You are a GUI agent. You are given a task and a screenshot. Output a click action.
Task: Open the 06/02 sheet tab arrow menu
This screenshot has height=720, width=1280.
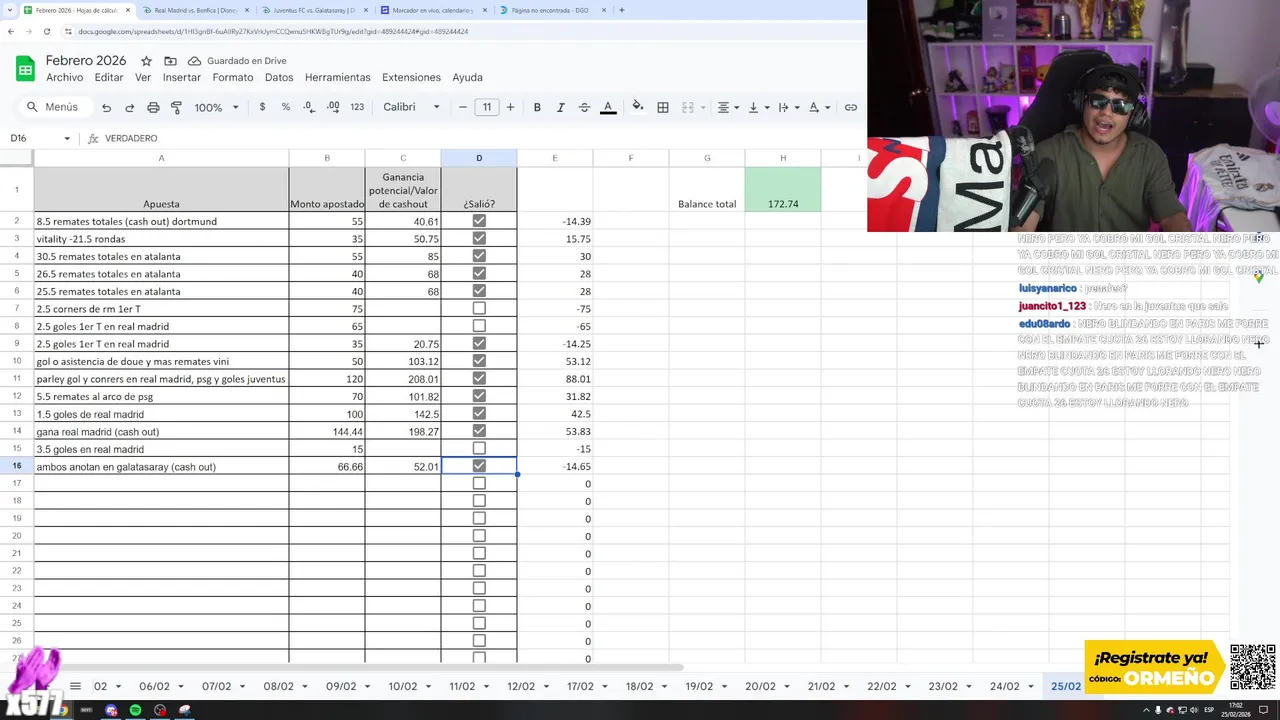180,687
